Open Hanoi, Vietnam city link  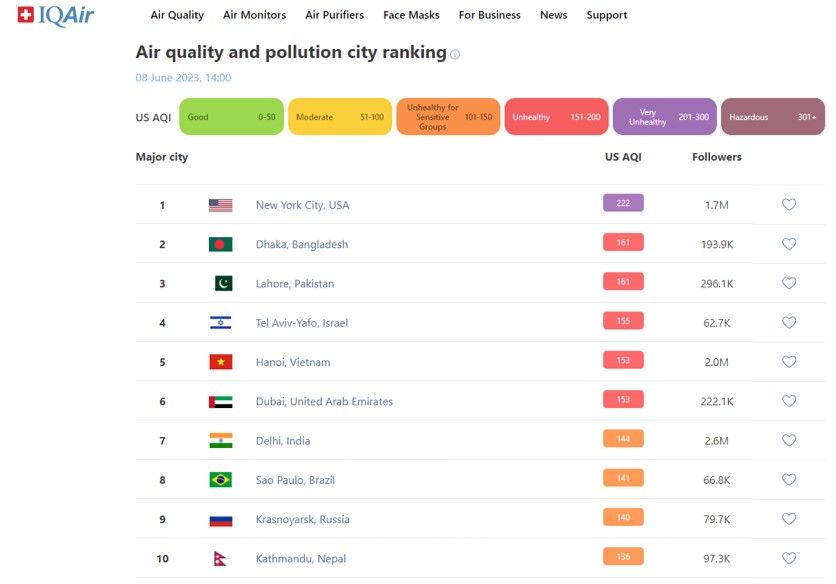pos(293,362)
